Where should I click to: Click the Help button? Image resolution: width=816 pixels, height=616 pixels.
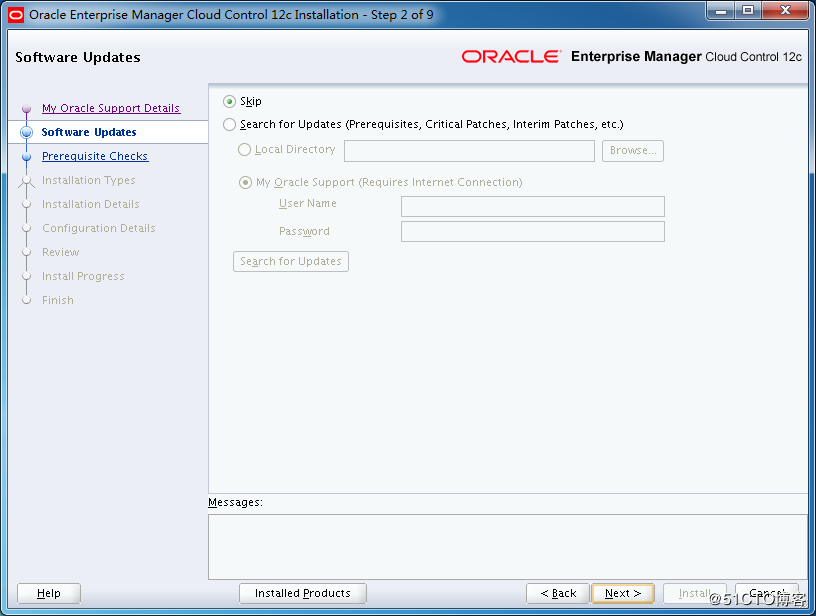click(48, 593)
